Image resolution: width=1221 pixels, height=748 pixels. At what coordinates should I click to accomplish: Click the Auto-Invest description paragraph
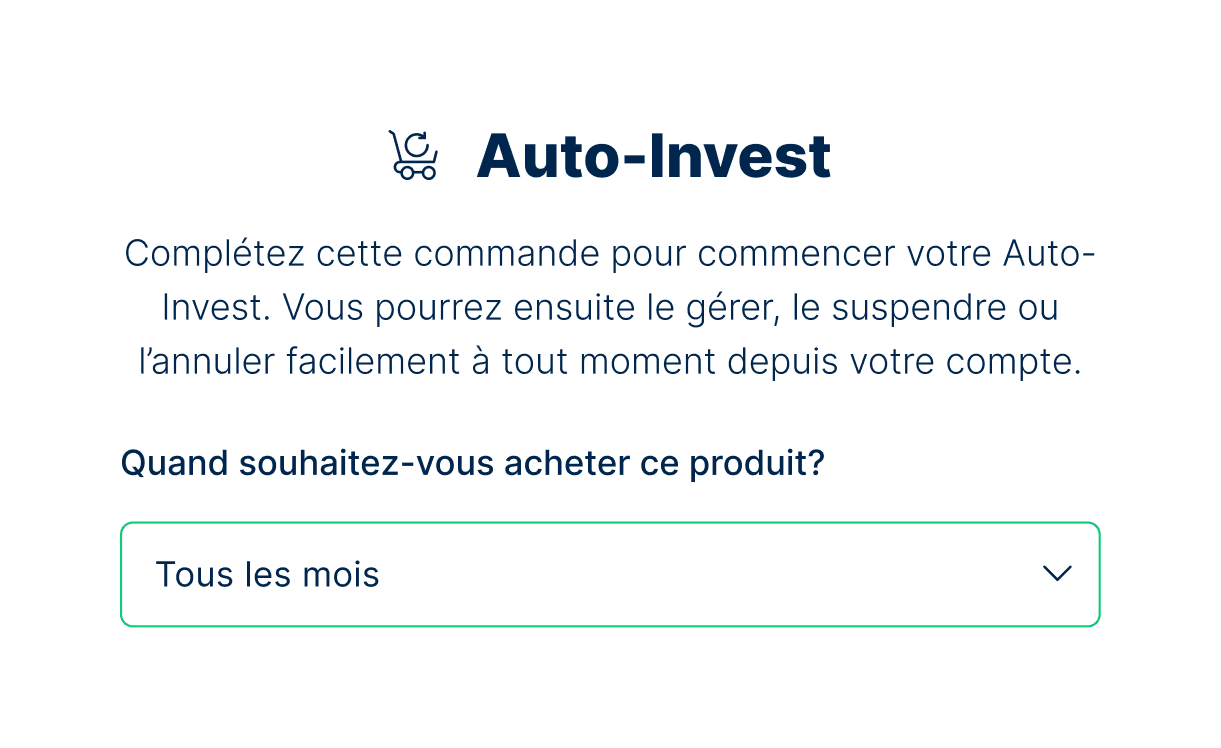click(x=610, y=307)
